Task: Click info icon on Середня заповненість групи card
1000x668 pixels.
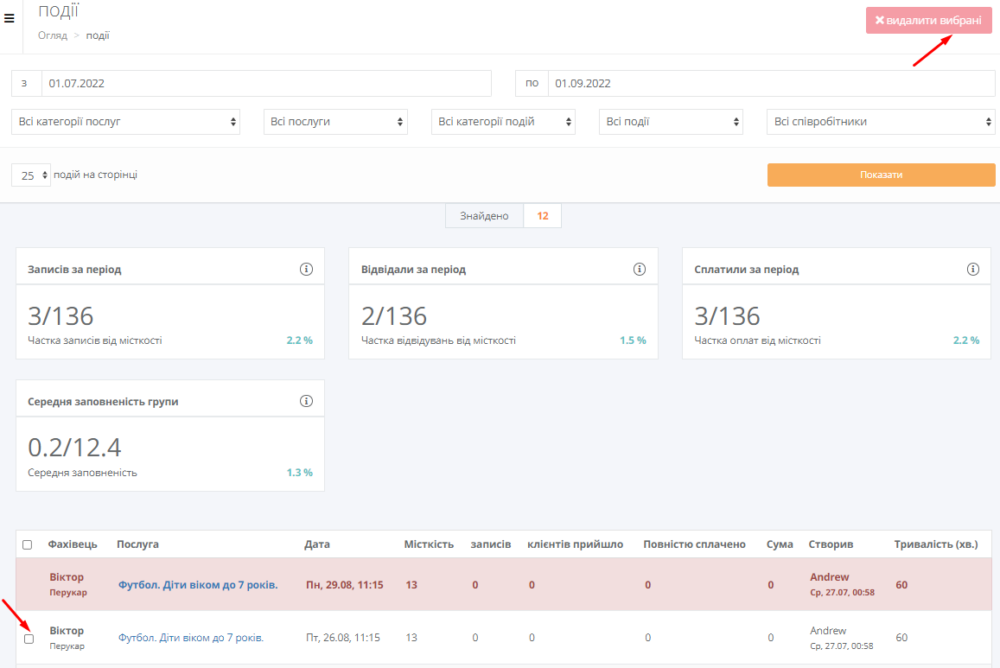Action: point(306,401)
